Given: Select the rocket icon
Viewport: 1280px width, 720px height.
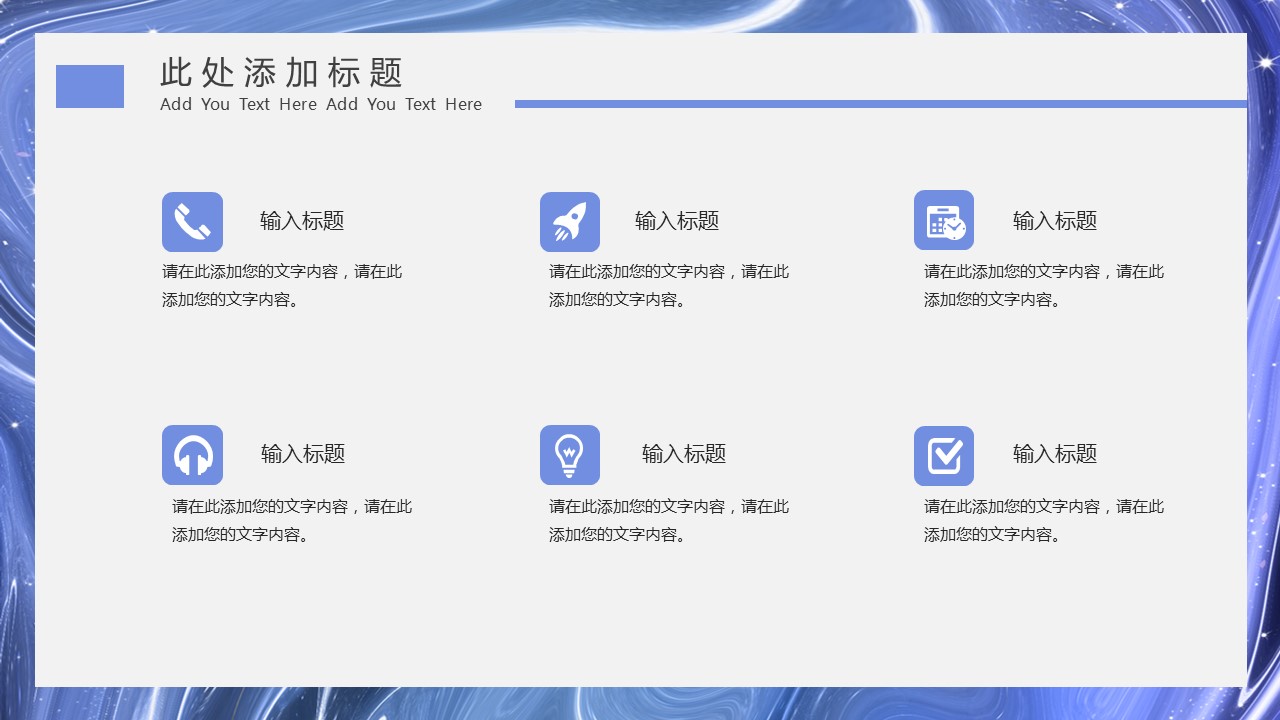Looking at the screenshot, I should pos(570,222).
